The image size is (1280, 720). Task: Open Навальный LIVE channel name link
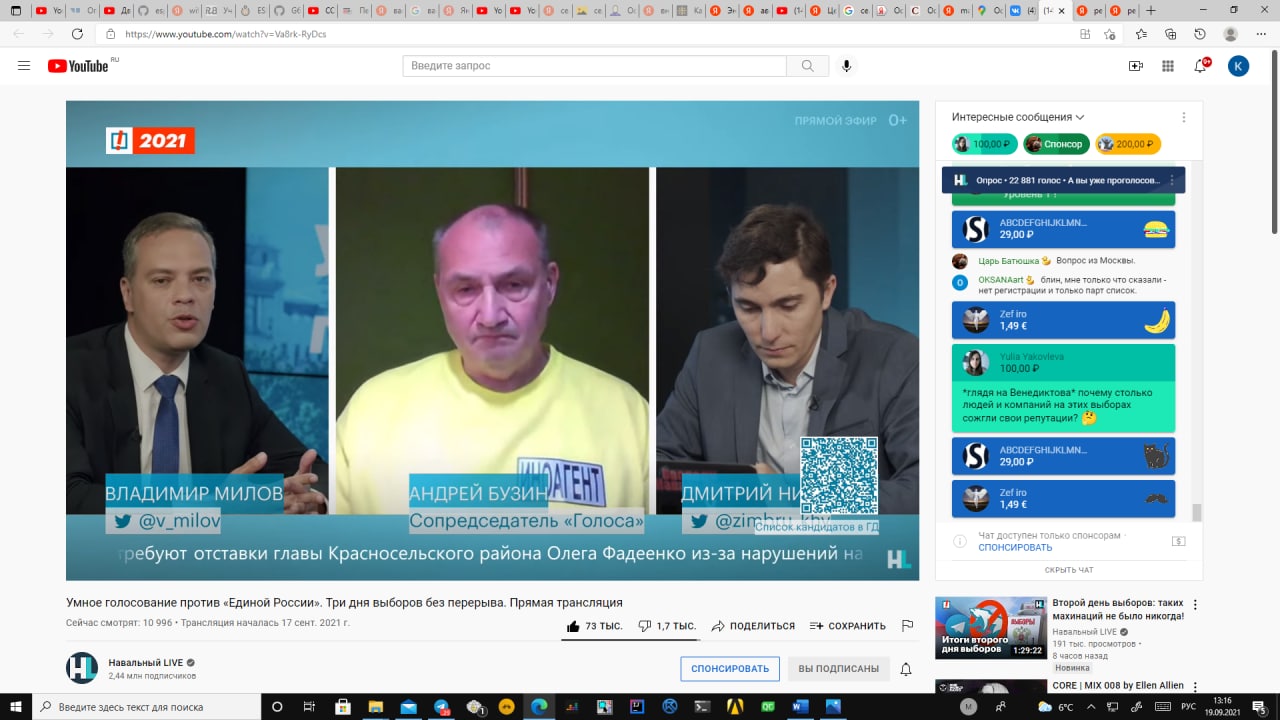(146, 663)
